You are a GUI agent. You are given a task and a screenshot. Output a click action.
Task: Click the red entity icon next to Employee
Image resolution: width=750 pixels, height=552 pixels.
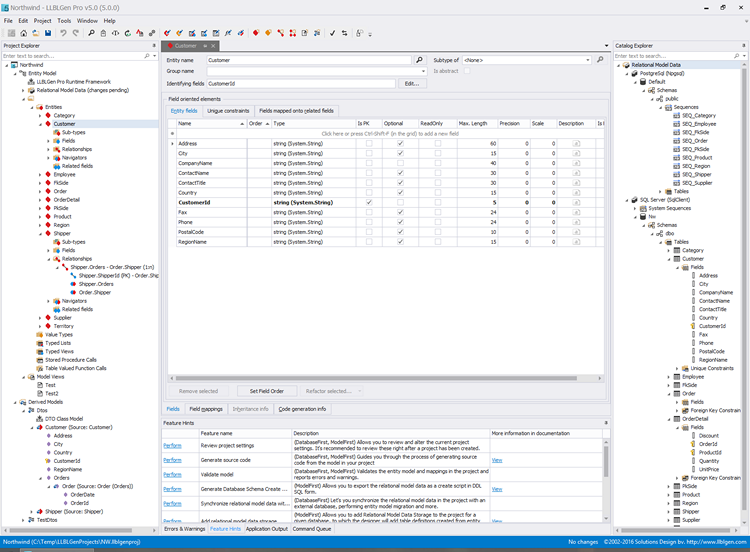48,174
